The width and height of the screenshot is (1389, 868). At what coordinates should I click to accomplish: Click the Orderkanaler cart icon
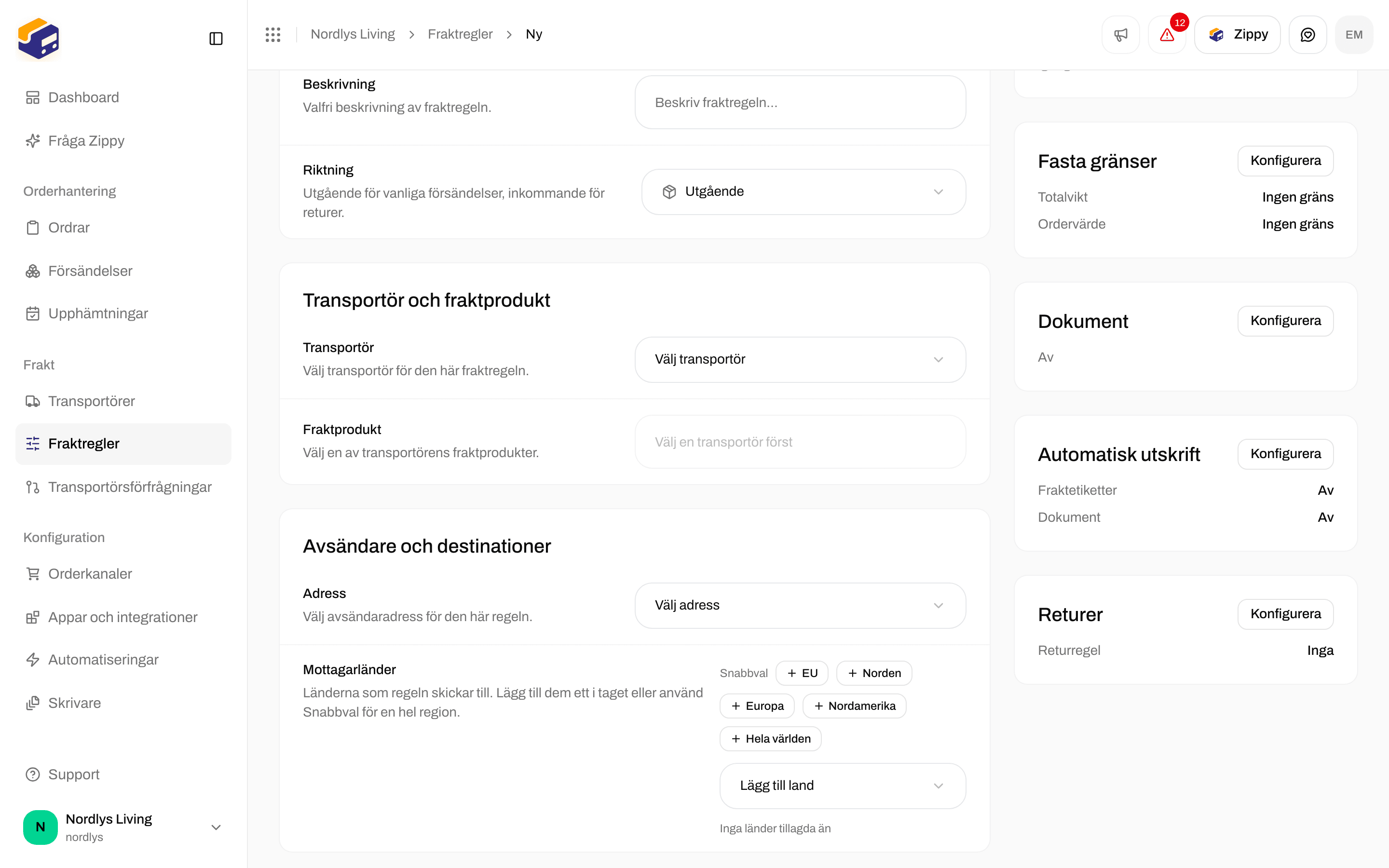33,574
